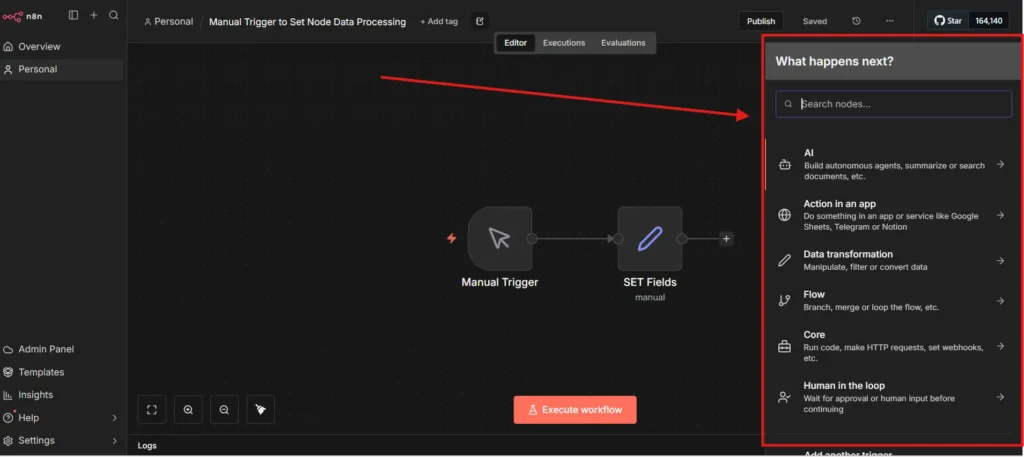Click the What happens next? heading
Viewport: 1024px width, 457px height.
(x=834, y=61)
